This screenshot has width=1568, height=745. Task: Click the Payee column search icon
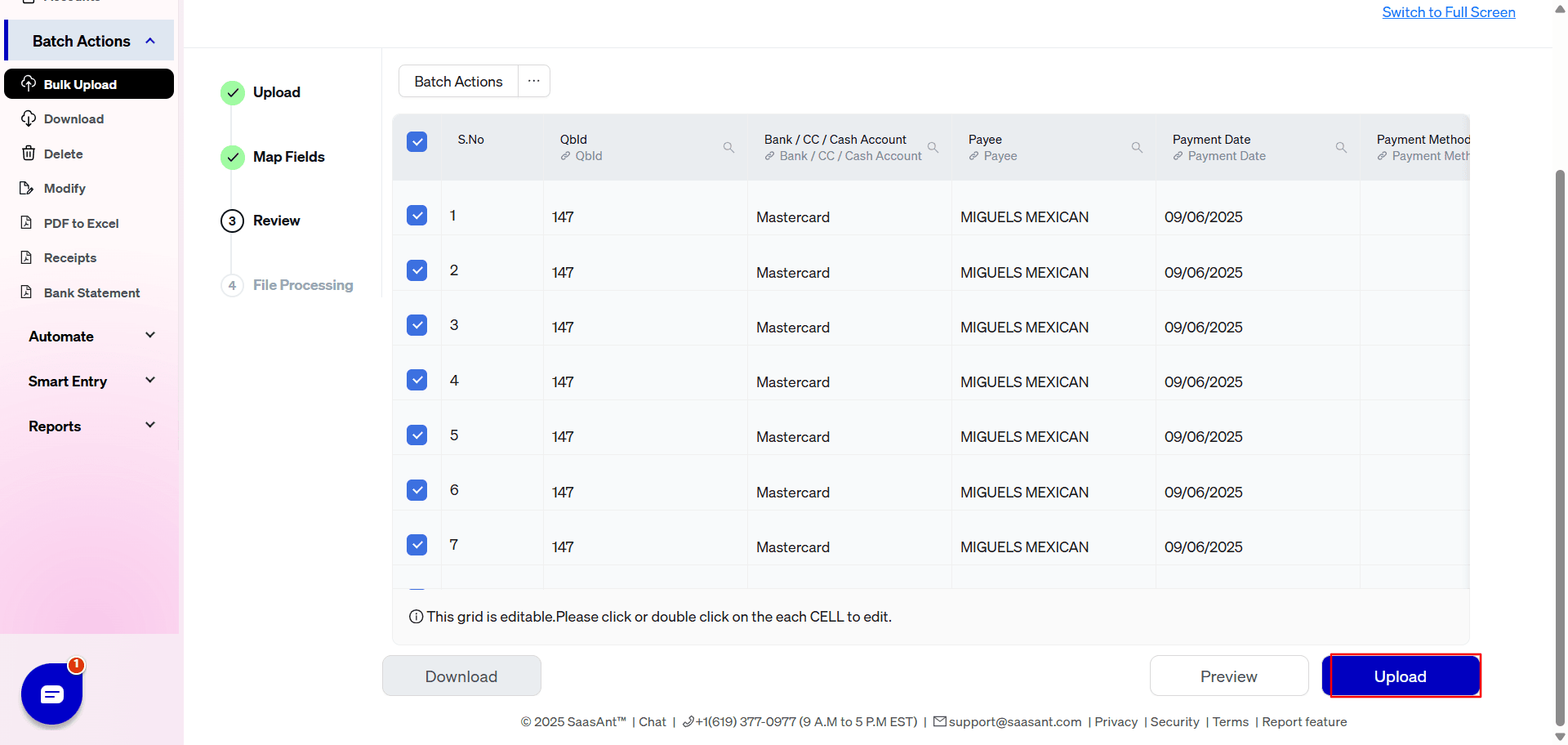pyautogui.click(x=1137, y=147)
